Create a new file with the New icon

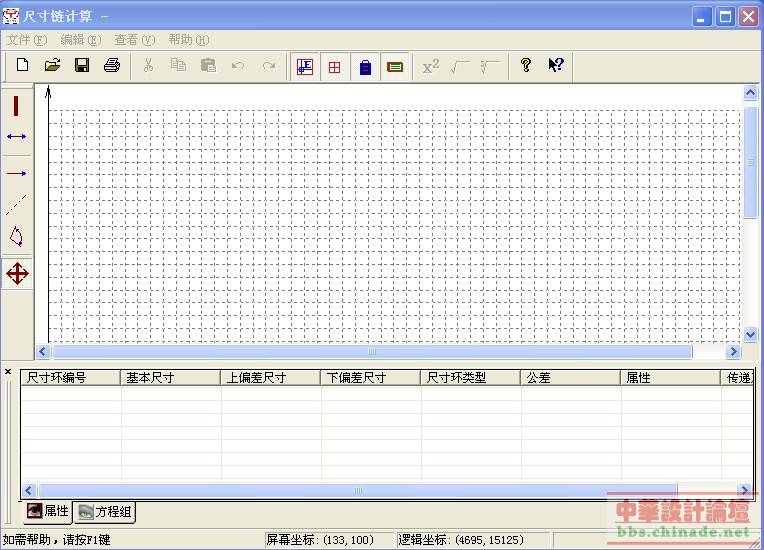(x=23, y=66)
